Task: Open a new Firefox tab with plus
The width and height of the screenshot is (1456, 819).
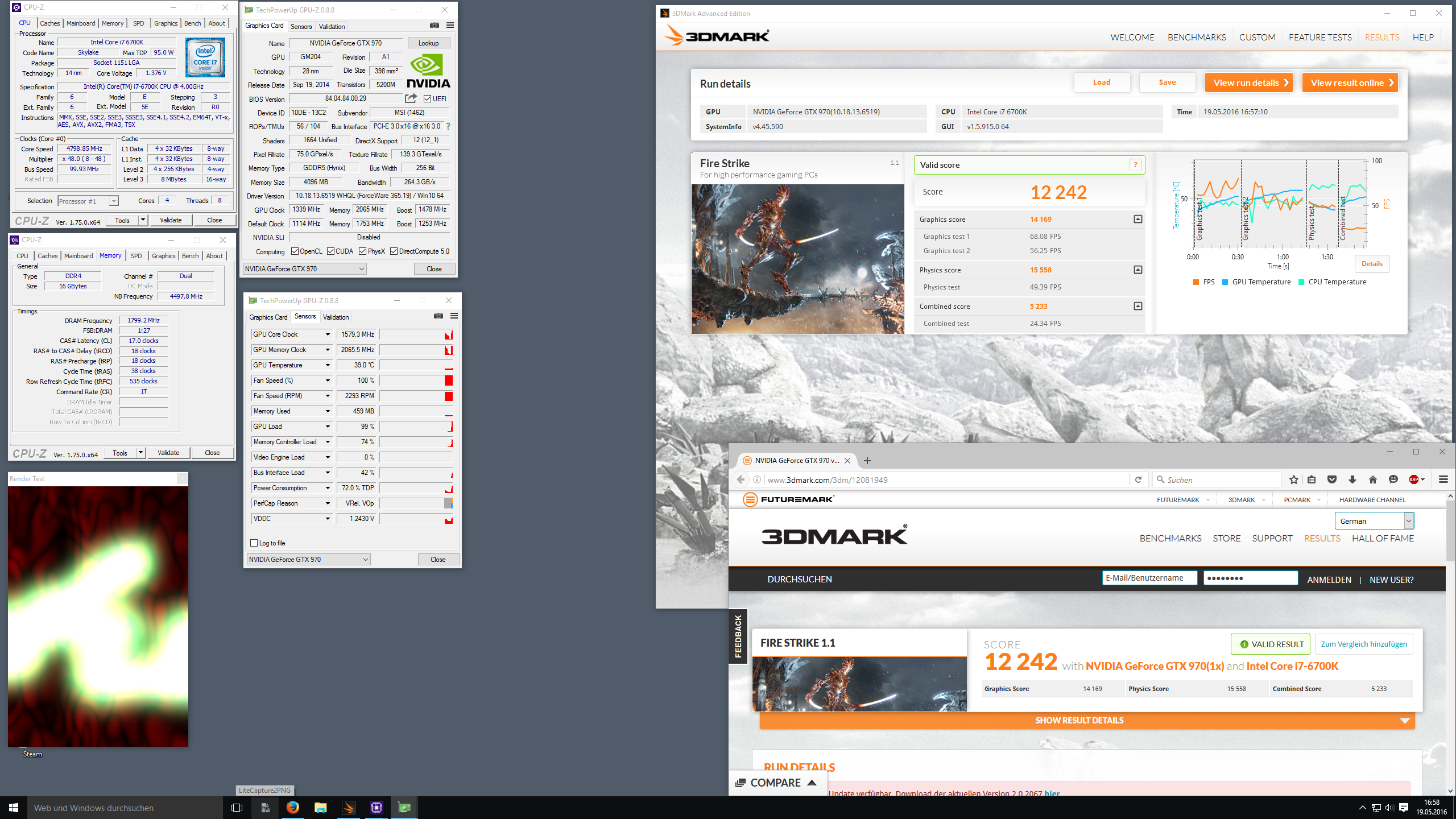Action: pos(867,461)
